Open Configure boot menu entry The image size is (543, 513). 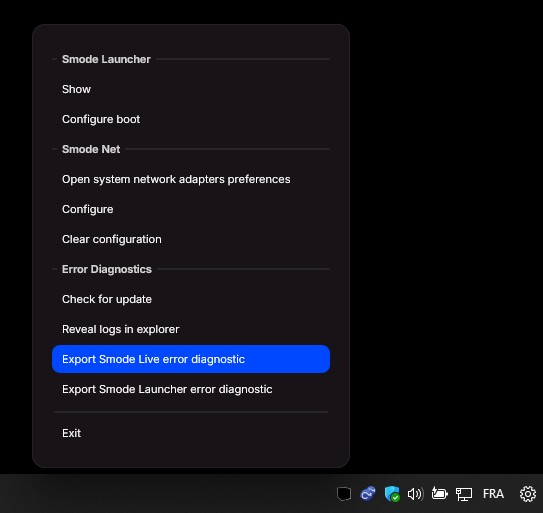point(191,119)
